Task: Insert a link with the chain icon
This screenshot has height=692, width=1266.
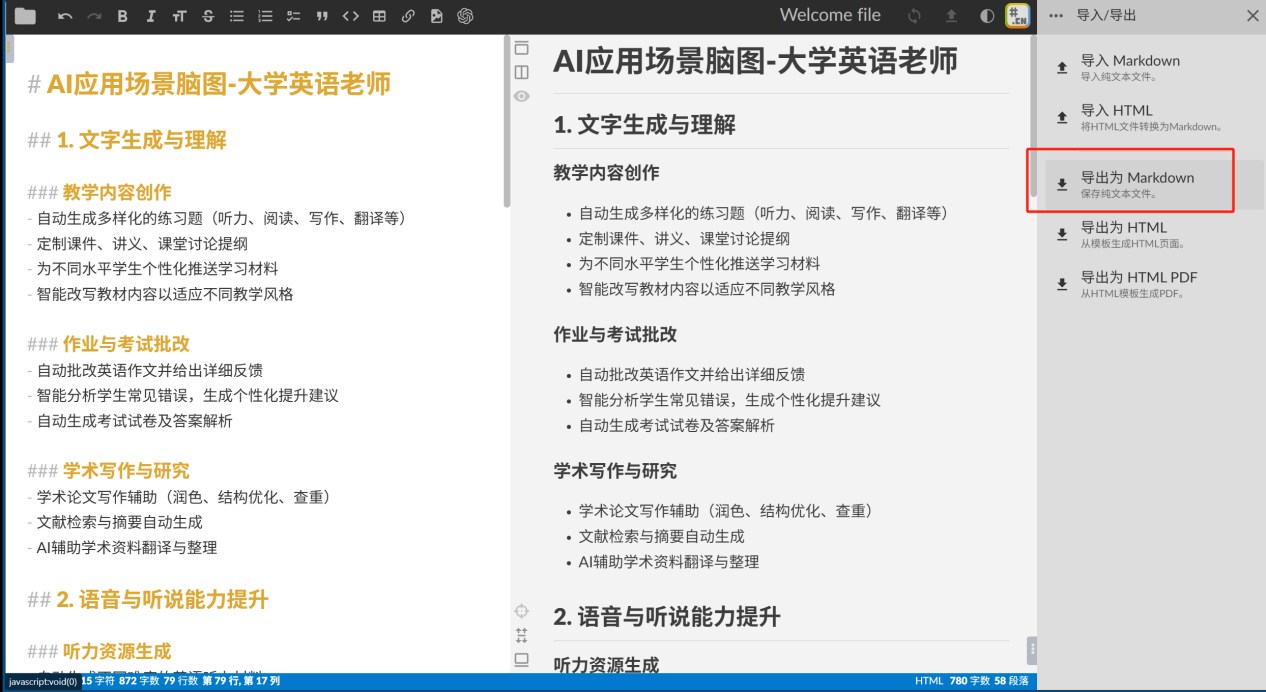Action: click(x=408, y=16)
